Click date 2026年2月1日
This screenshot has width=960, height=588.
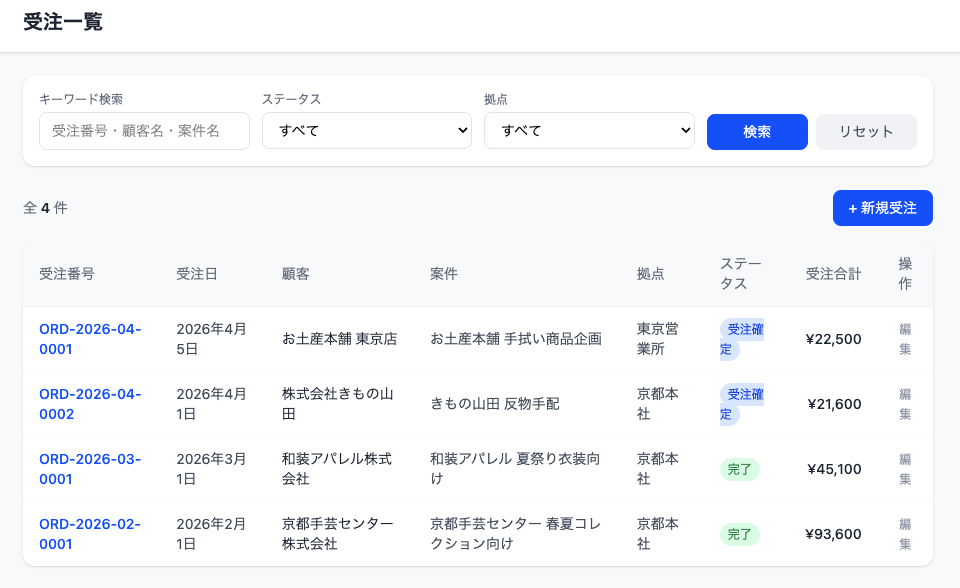211,534
